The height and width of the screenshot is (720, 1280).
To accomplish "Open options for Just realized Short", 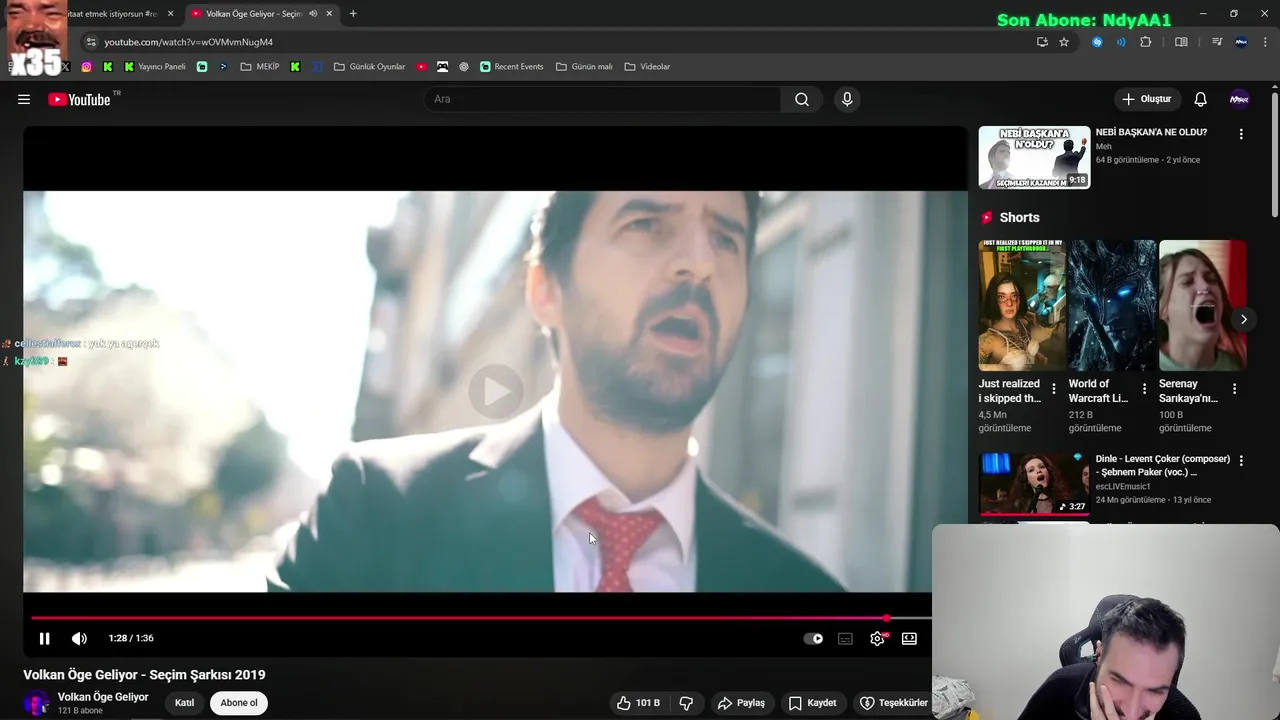I will click(1053, 389).
